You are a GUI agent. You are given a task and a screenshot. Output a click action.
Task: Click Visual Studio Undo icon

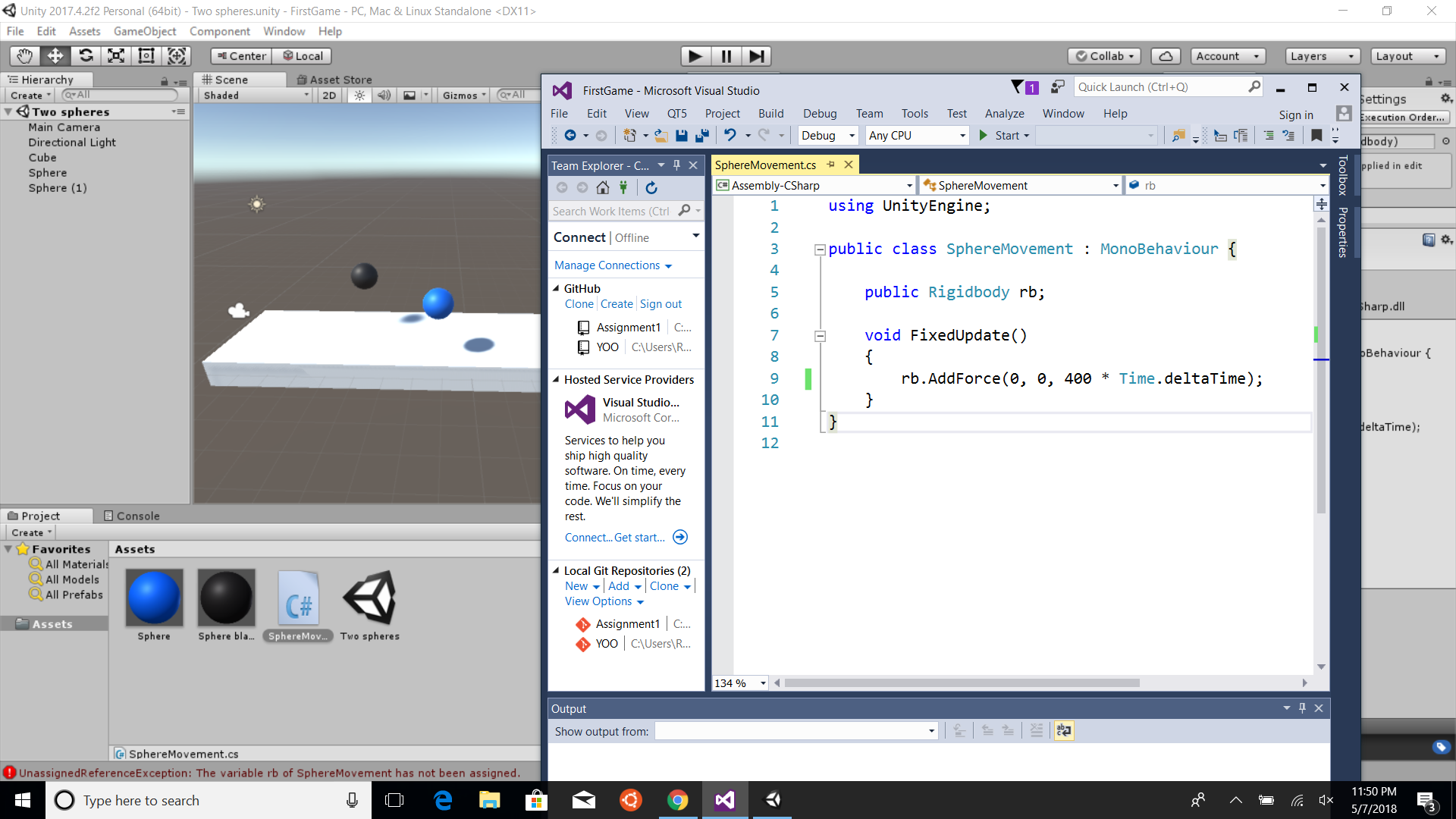tap(730, 136)
